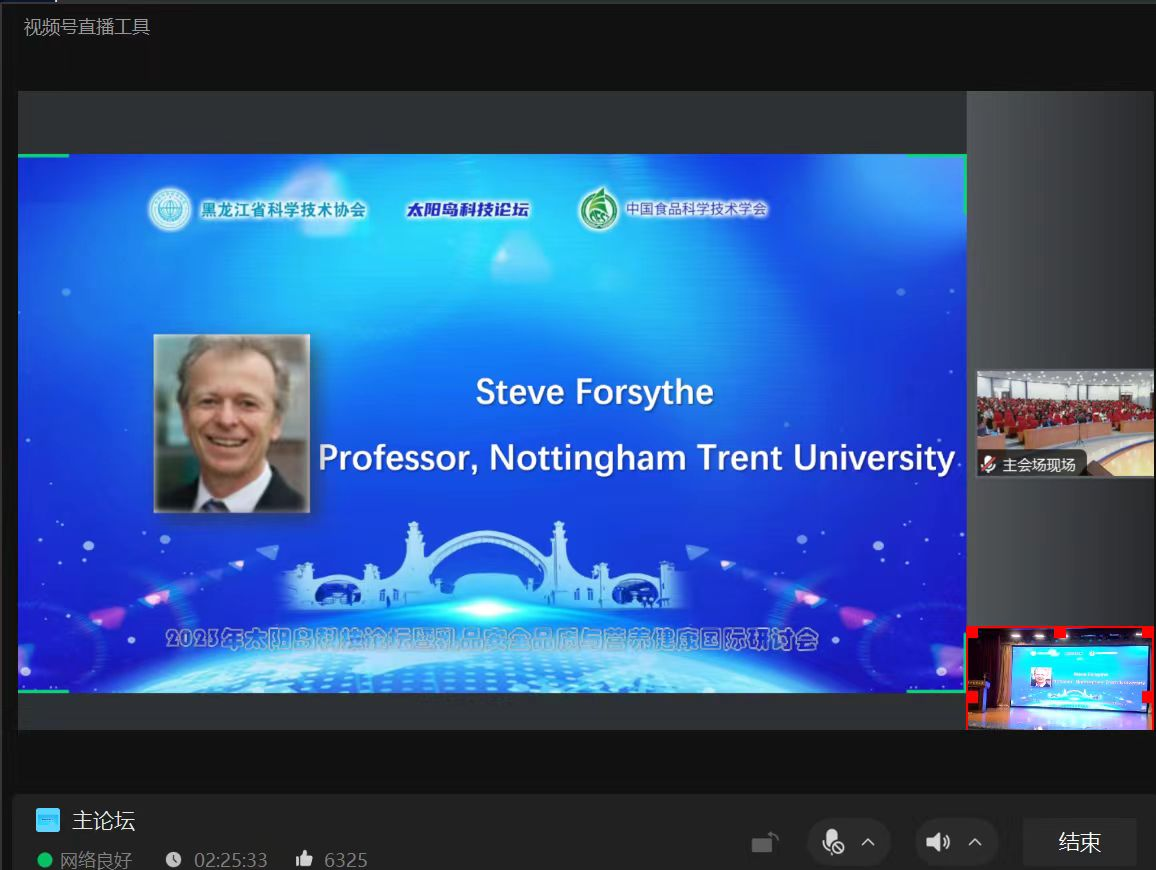Click the 视频号直播工具 title text
This screenshot has height=871, width=1156.
[87, 27]
